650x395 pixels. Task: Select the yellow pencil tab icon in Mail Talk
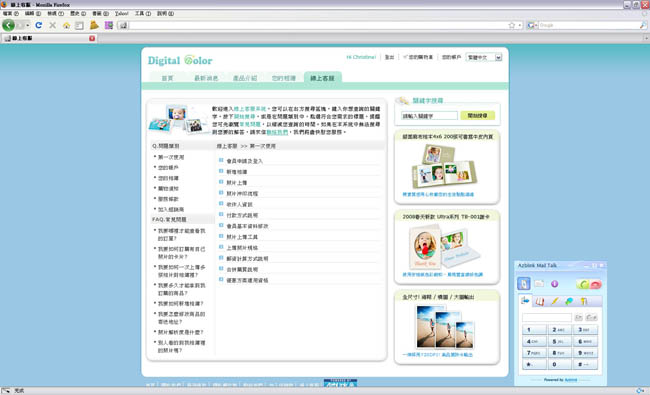tap(554, 301)
